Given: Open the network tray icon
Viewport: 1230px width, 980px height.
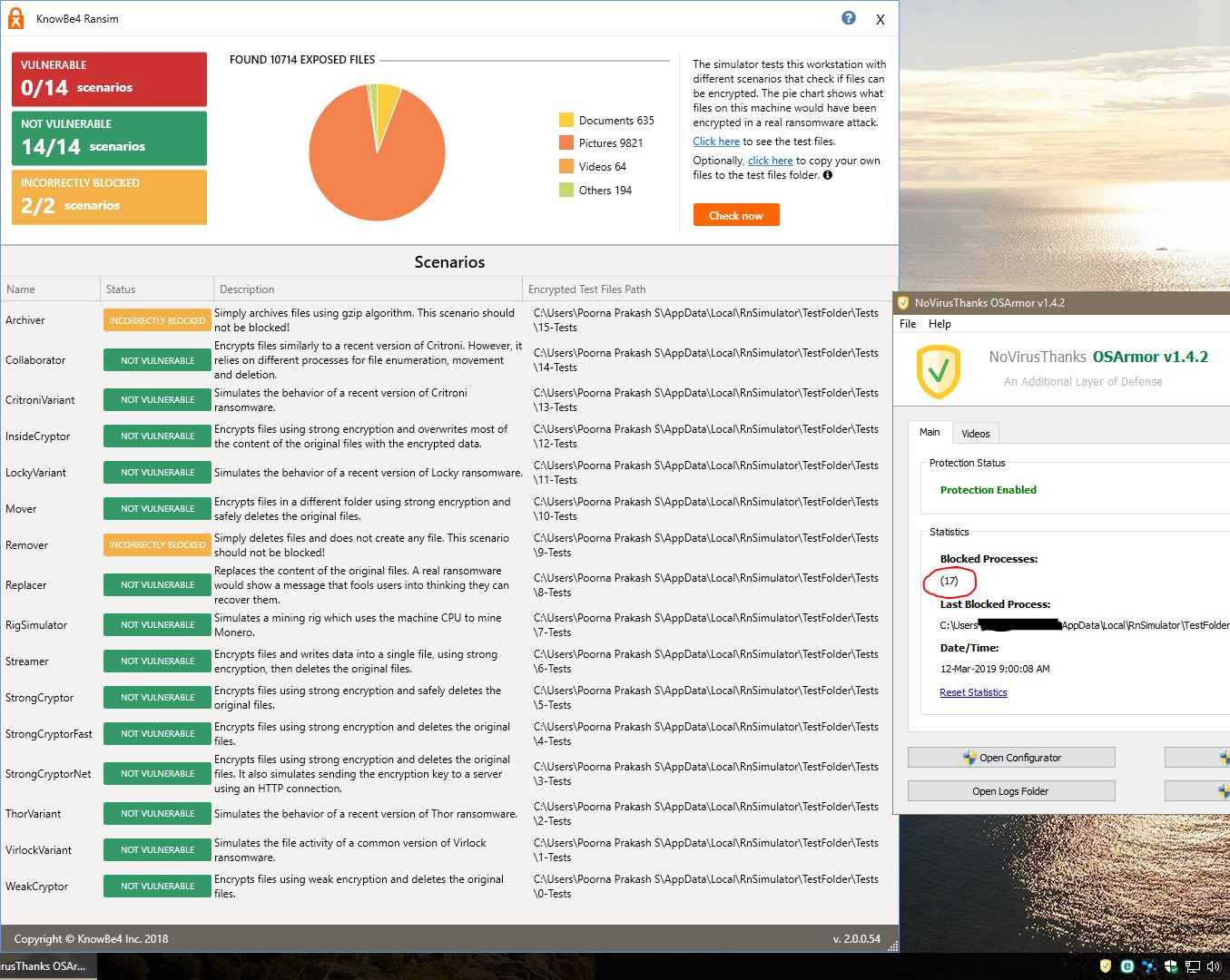Looking at the screenshot, I should [x=1193, y=966].
